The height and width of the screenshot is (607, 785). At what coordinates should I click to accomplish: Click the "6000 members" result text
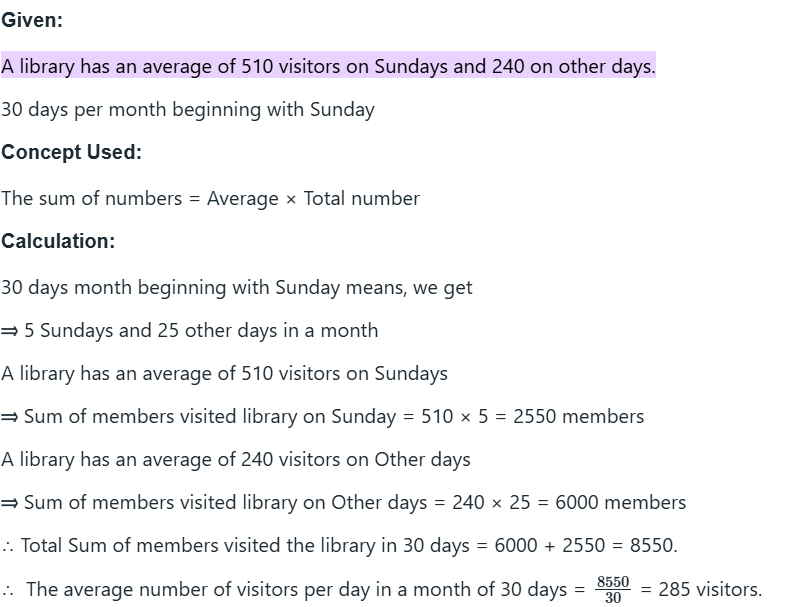(x=620, y=503)
